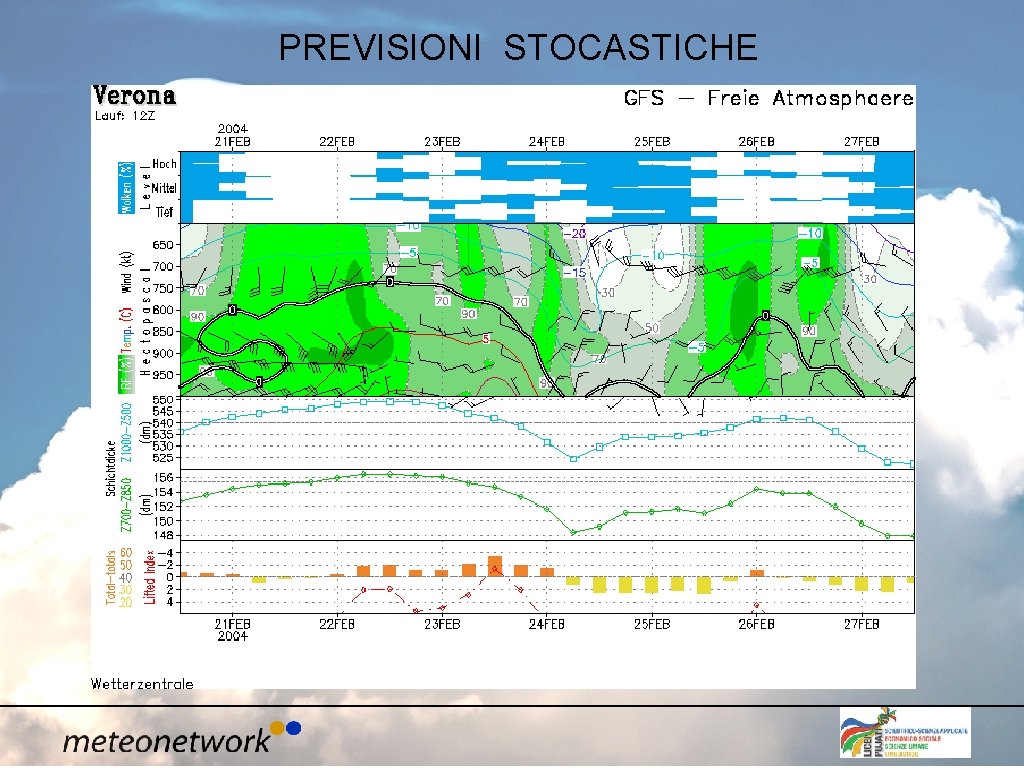The image size is (1024, 768).
Task: Click the 'Lauf: 12Z' run label
Action: point(125,116)
